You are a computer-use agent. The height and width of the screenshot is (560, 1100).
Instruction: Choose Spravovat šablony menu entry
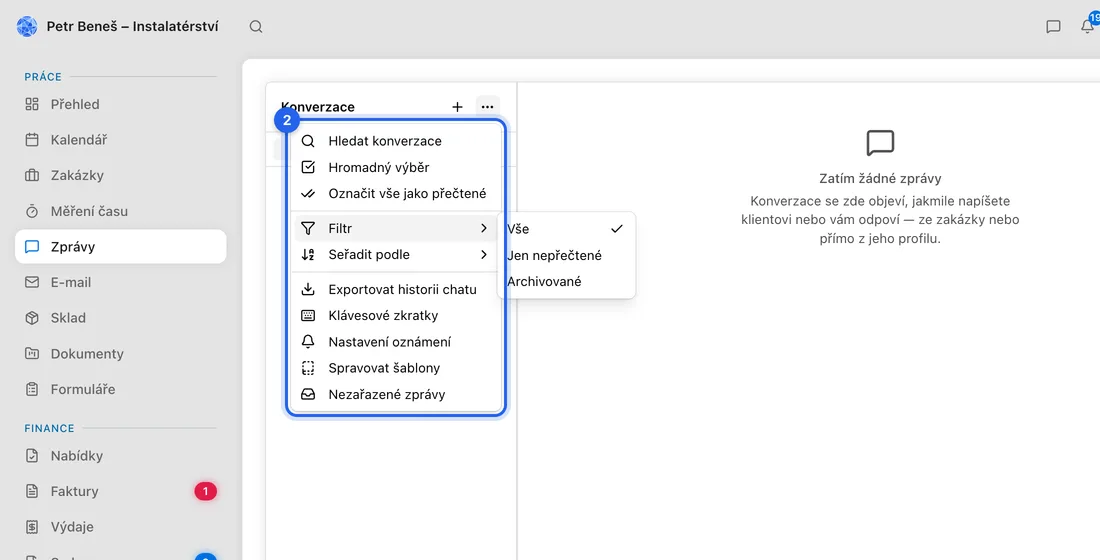396,368
